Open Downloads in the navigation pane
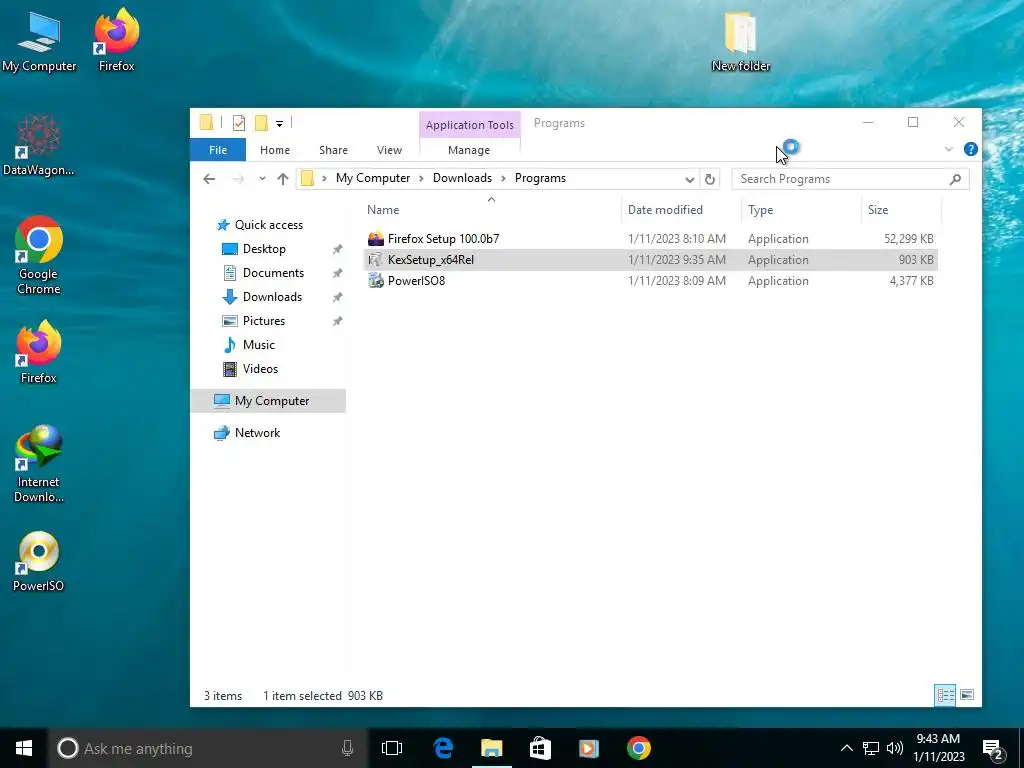 pos(263,297)
